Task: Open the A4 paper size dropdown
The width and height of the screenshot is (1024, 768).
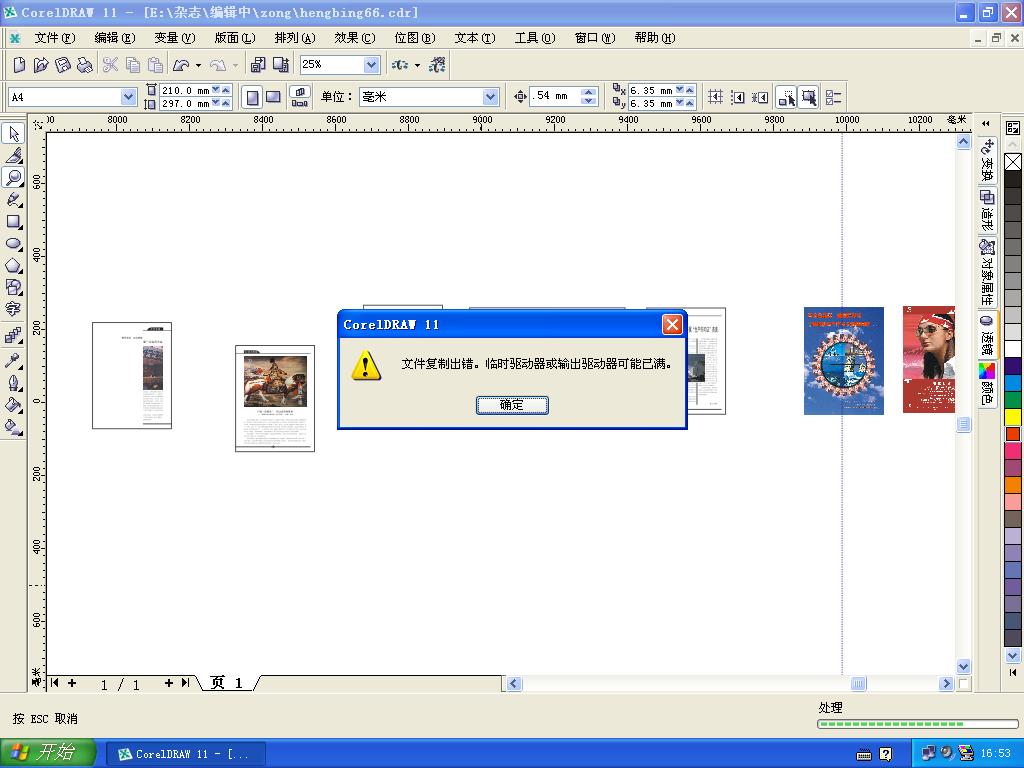Action: (128, 97)
